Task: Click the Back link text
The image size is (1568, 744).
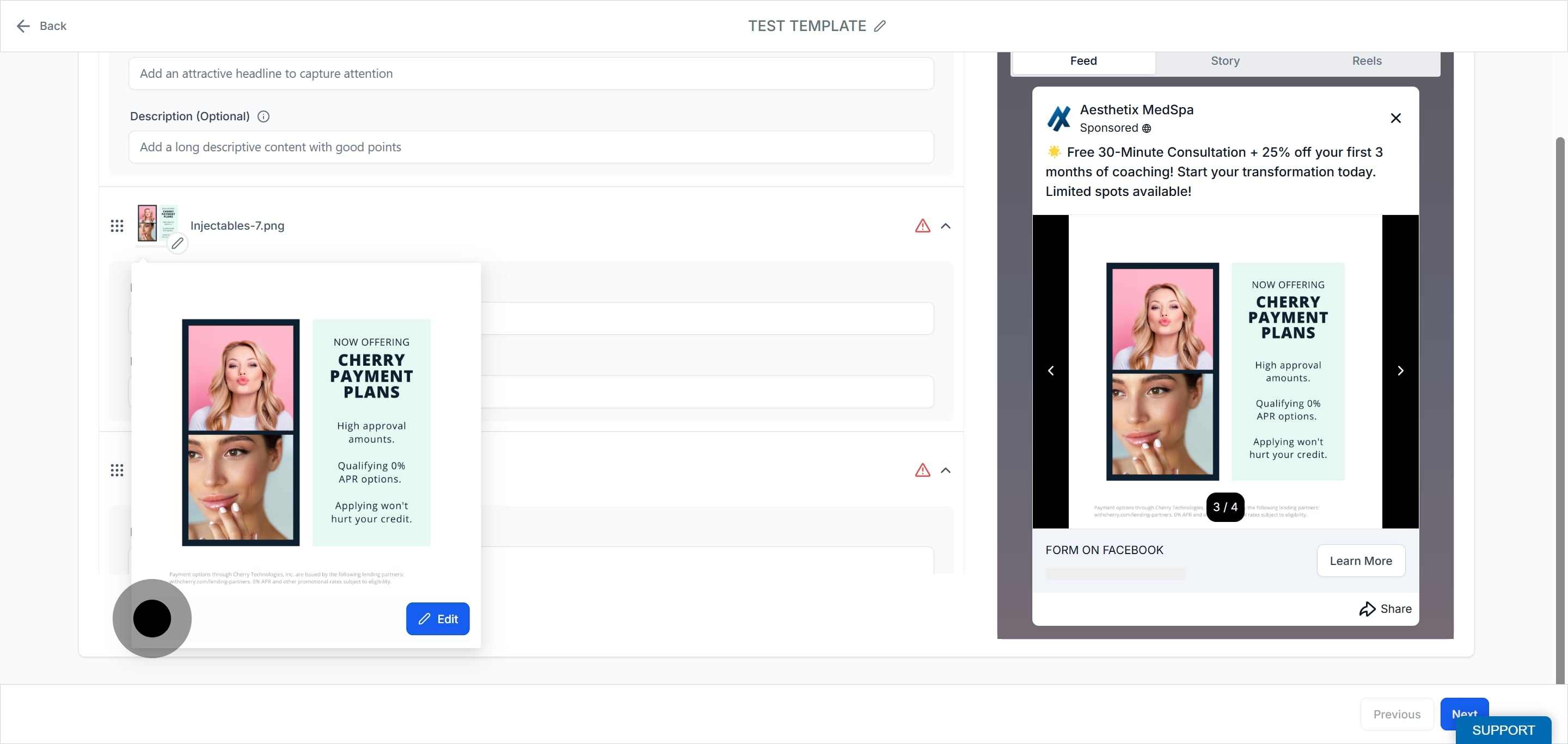Action: (53, 26)
